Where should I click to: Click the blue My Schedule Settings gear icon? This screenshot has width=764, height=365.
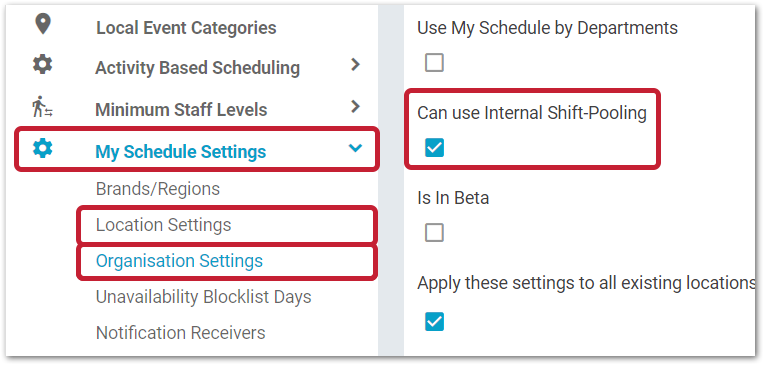[42, 148]
